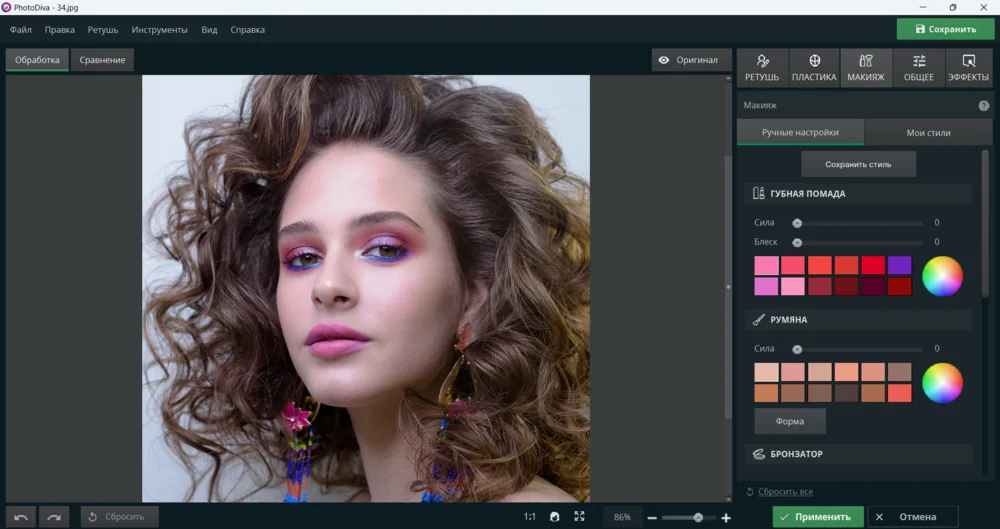Toggle the Оригинал eye preview

pos(687,60)
